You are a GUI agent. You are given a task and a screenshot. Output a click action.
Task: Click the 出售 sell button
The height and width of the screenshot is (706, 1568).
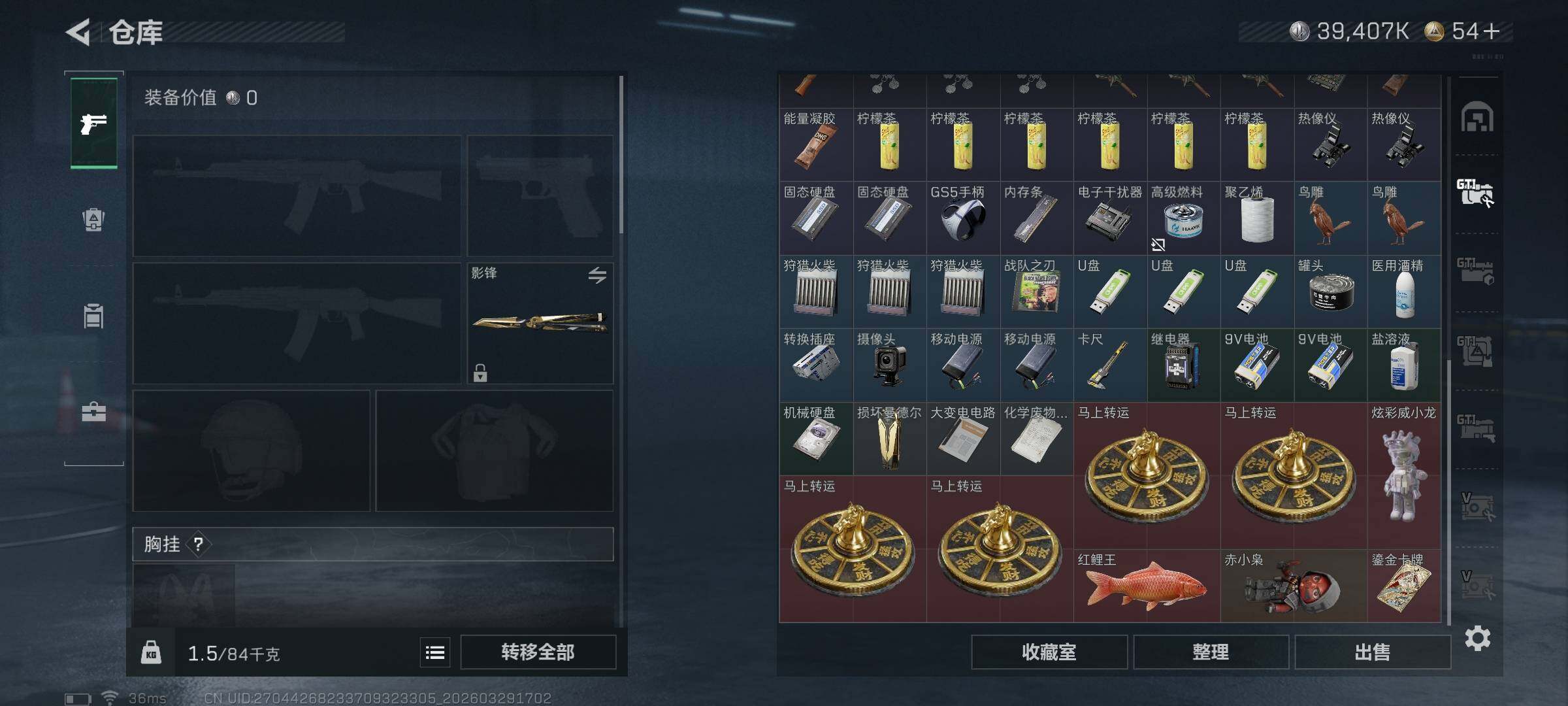tap(1373, 652)
